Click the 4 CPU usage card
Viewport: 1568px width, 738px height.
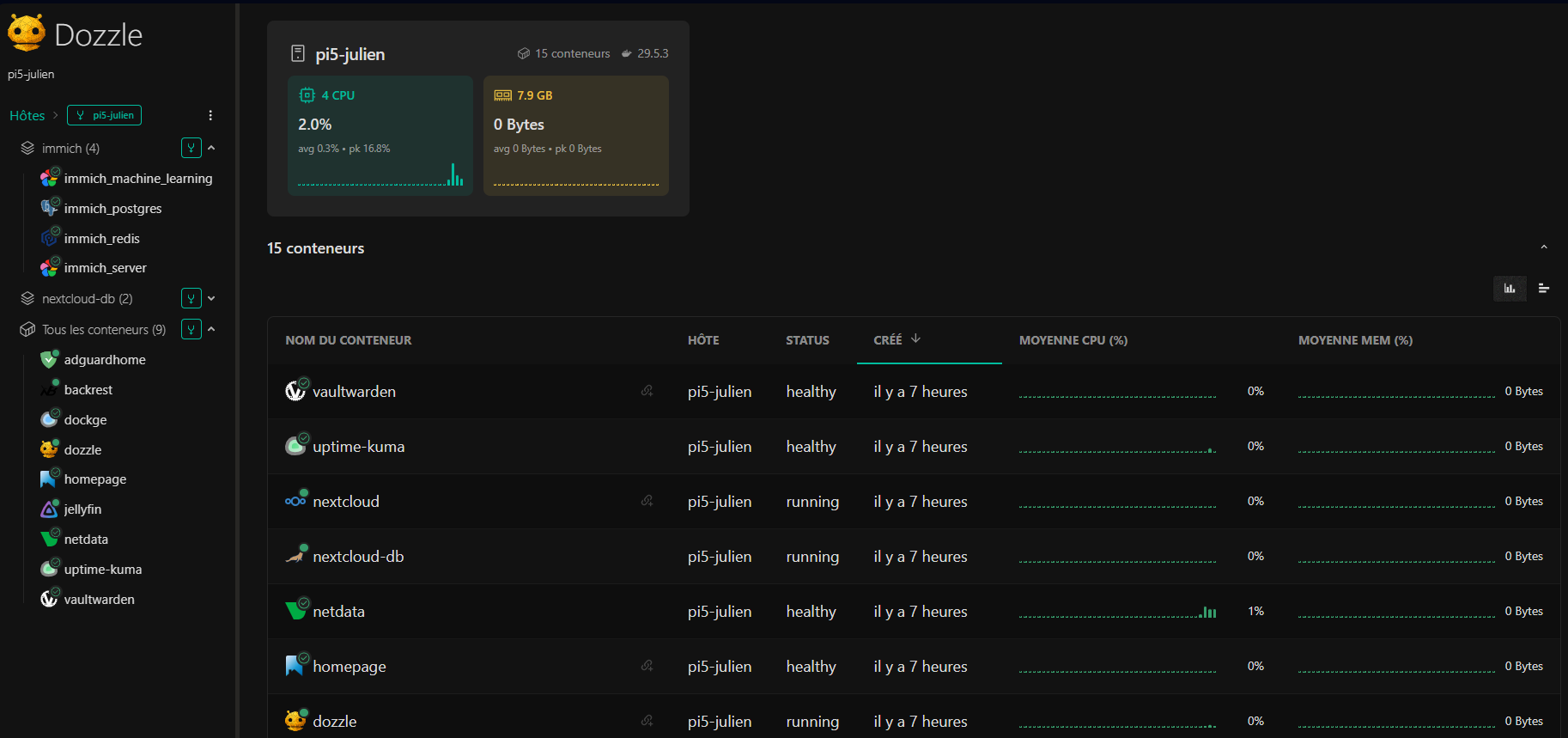pyautogui.click(x=380, y=136)
